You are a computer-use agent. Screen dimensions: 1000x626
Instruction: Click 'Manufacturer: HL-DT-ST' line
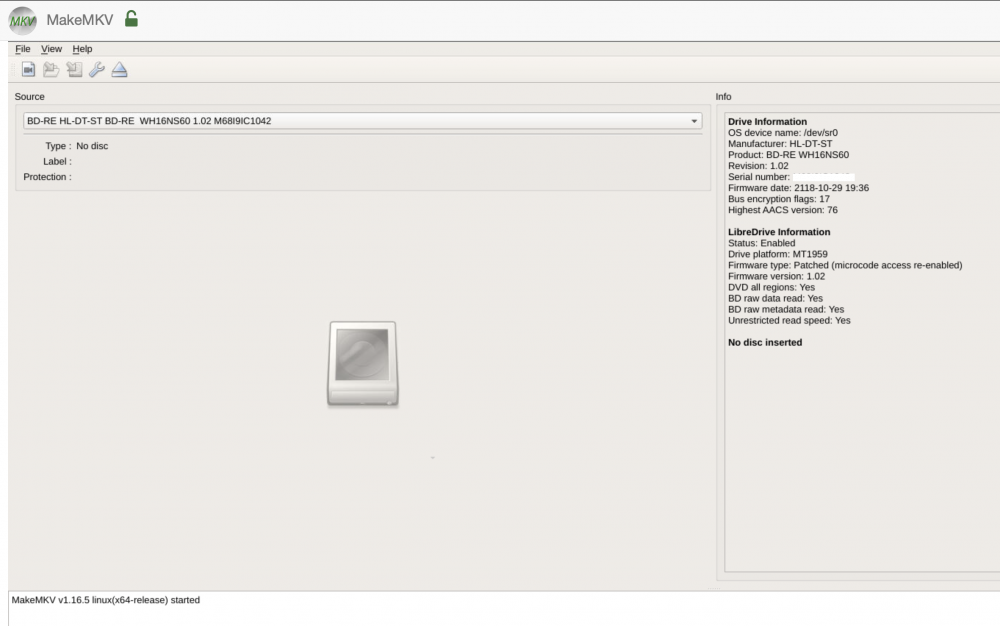[x=780, y=144]
